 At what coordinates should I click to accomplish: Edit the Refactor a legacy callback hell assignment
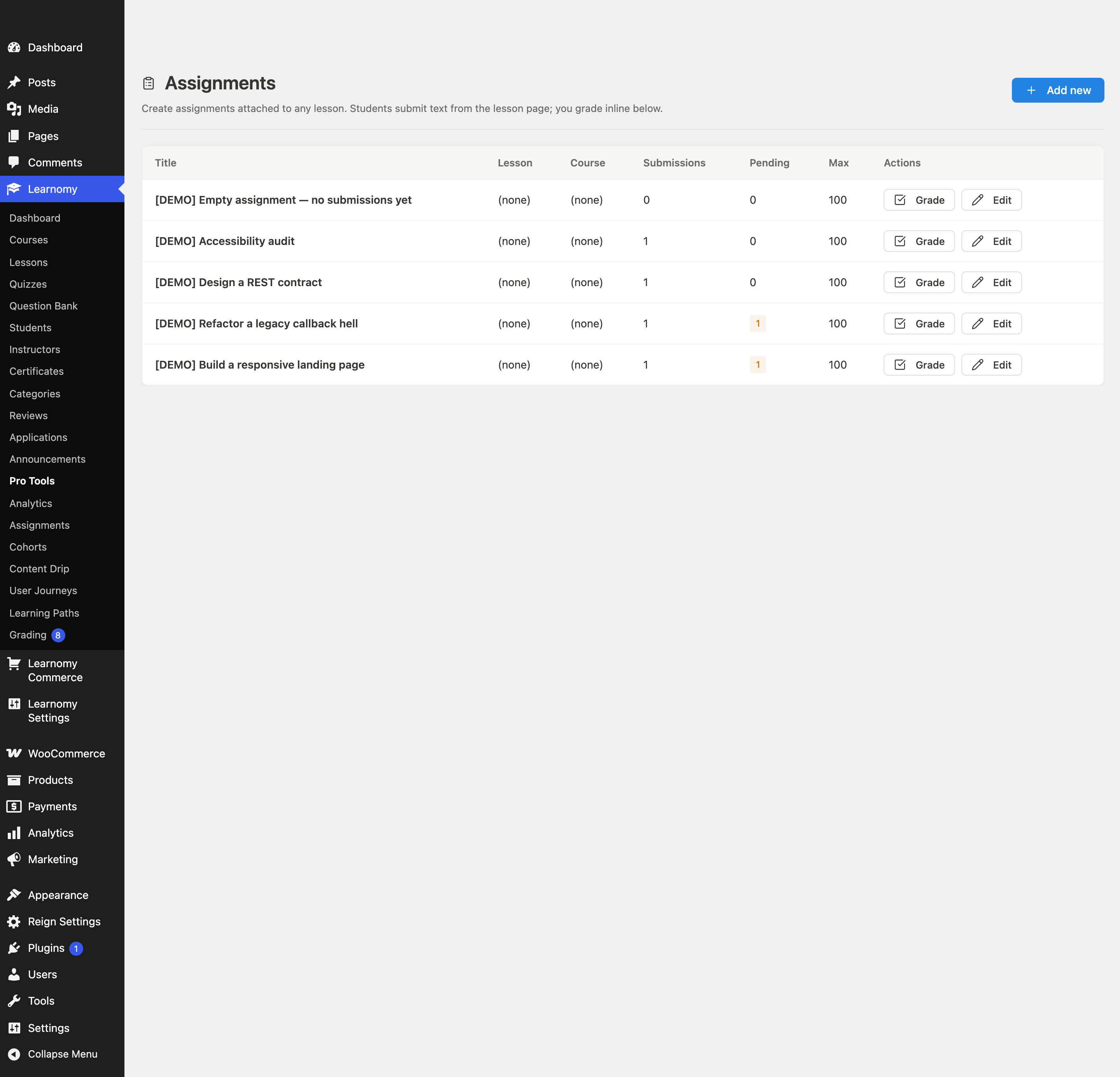coord(991,323)
